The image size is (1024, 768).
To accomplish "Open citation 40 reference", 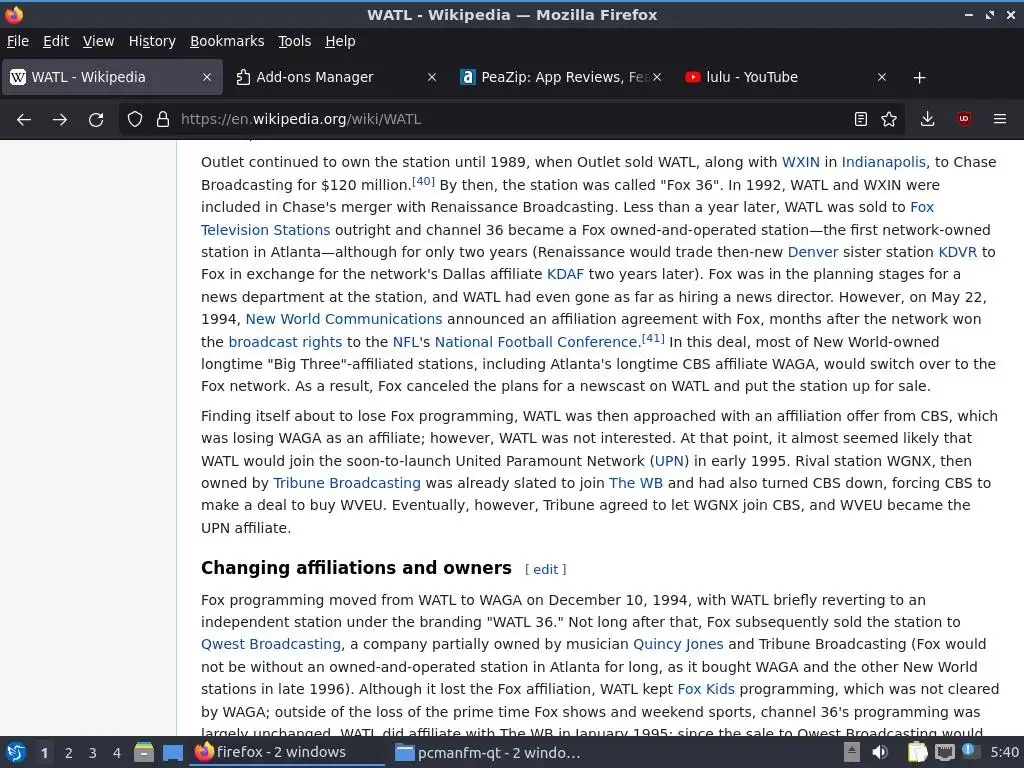I will click(423, 181).
